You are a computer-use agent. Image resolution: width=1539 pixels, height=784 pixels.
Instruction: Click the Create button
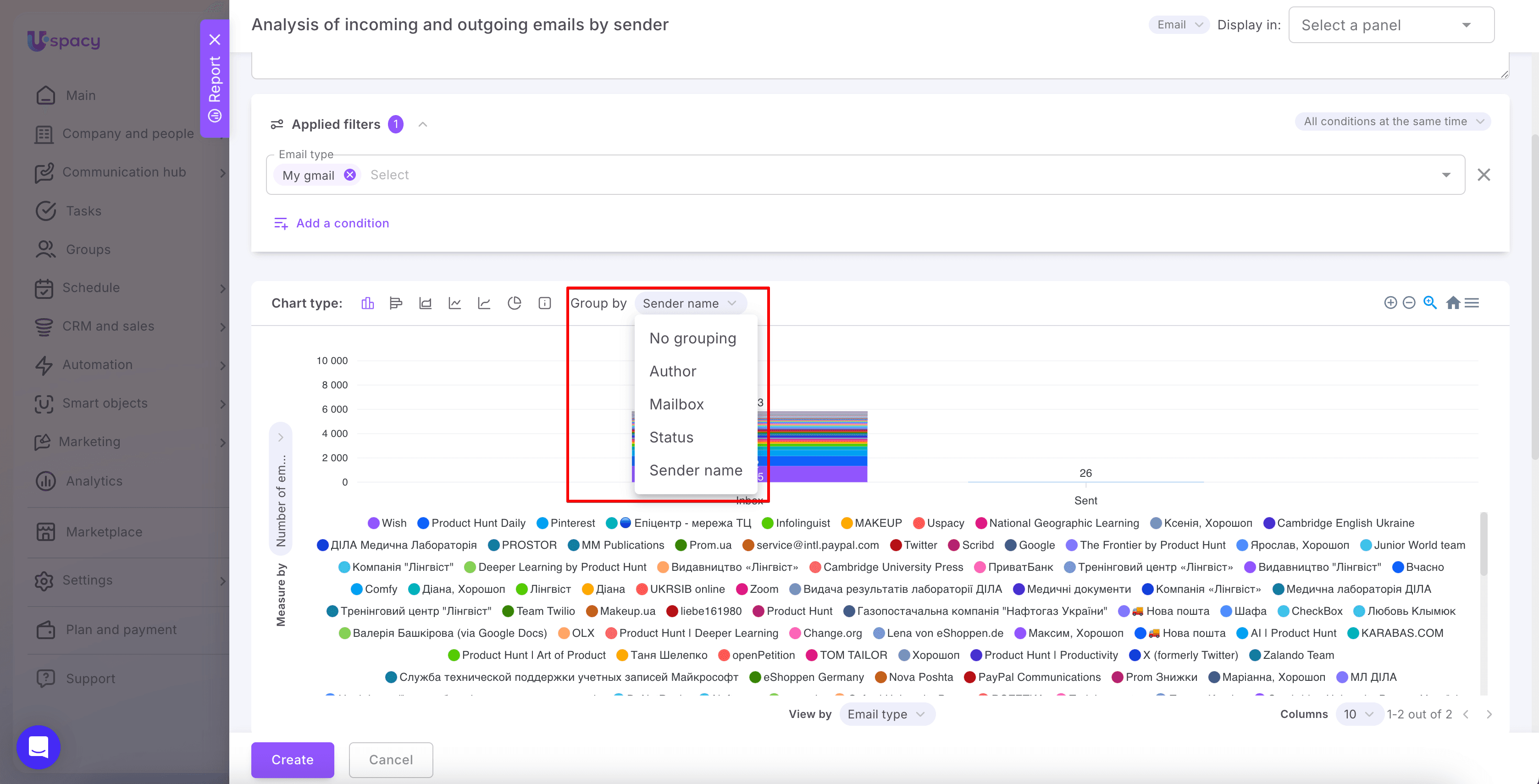[292, 760]
